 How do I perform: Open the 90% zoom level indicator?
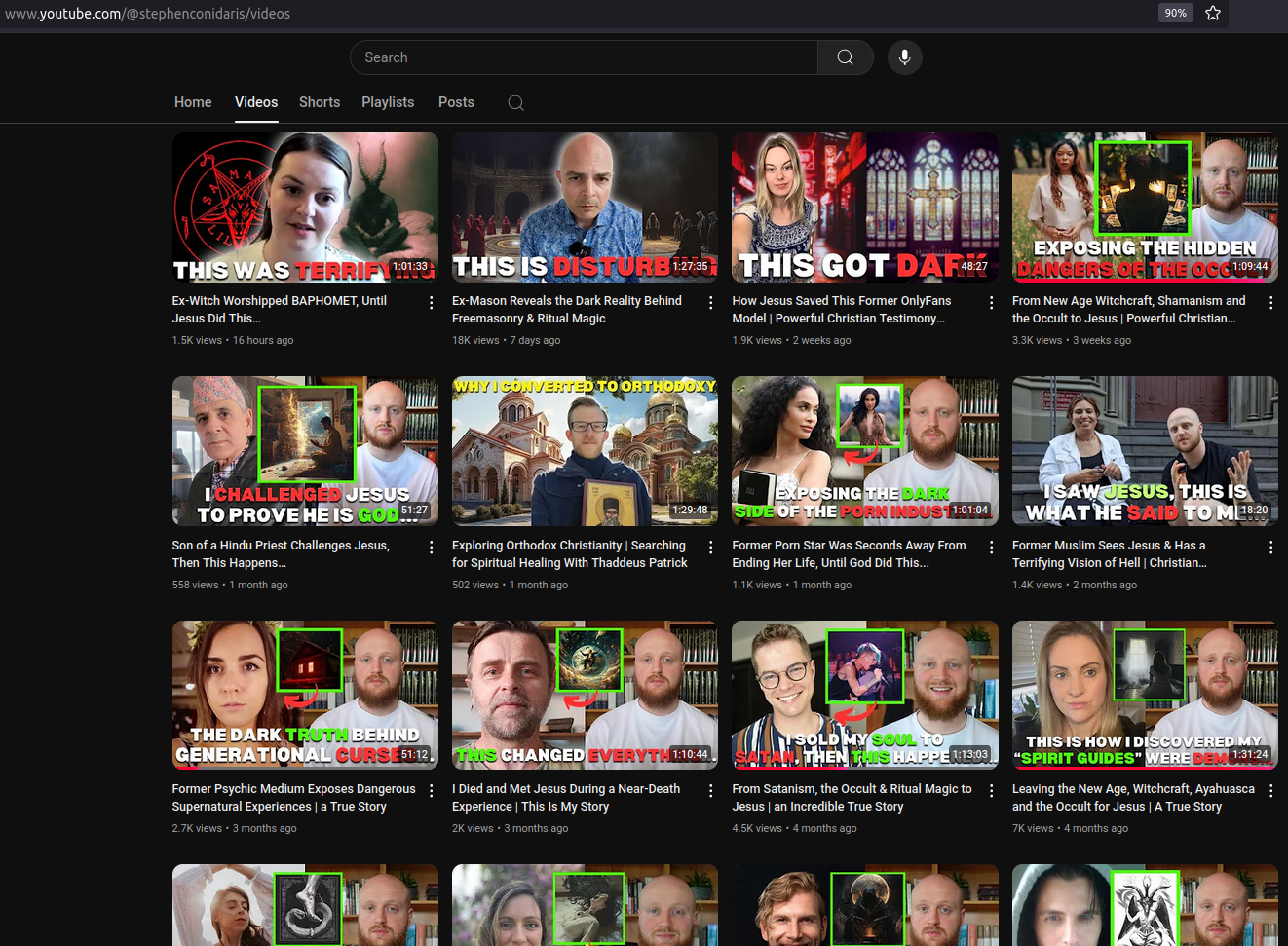(x=1175, y=13)
